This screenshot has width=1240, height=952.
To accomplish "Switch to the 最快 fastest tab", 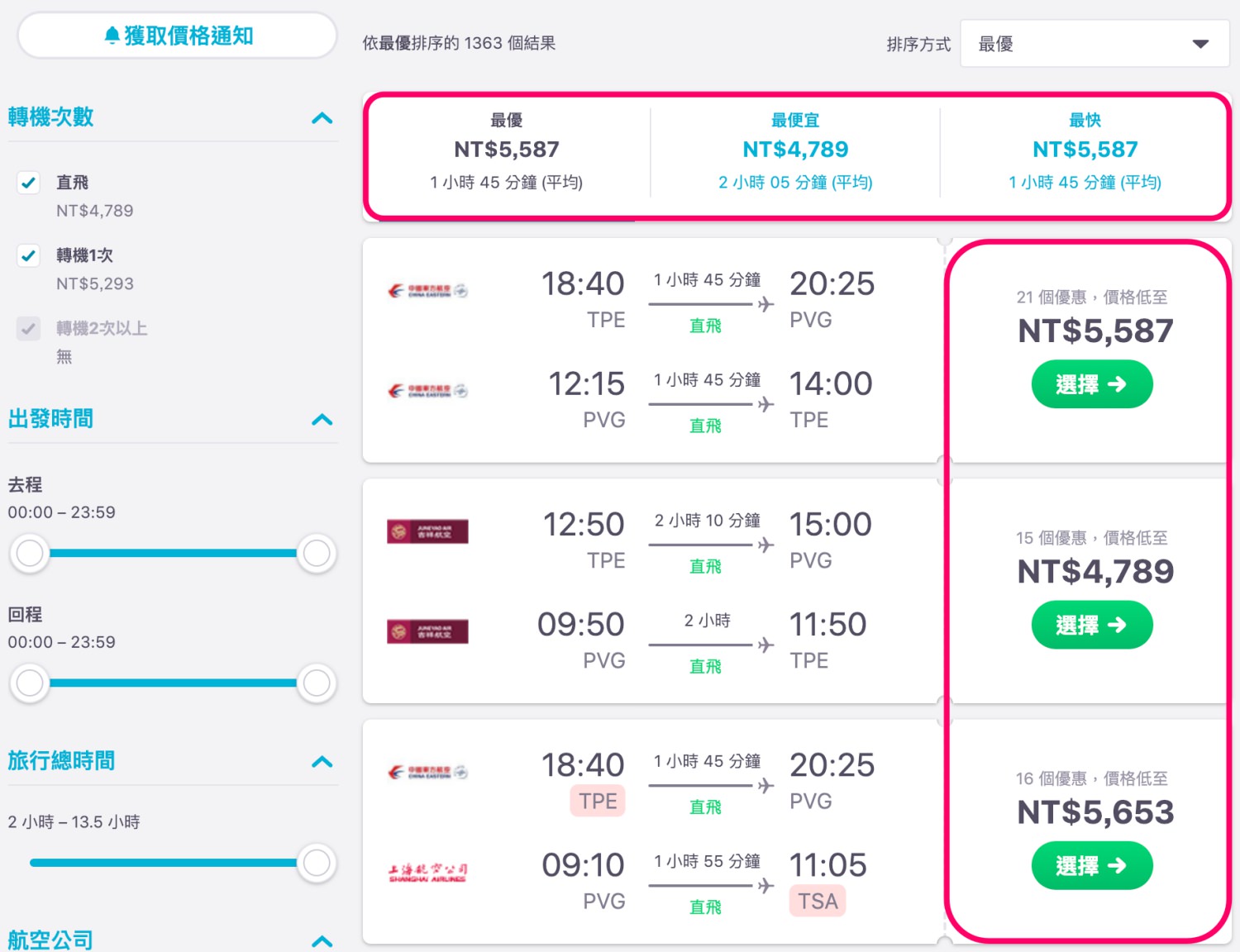I will [x=1085, y=152].
